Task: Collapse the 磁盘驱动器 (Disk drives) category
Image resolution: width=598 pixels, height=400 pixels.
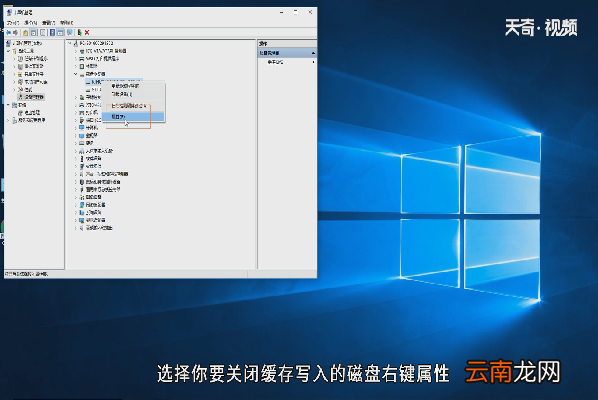Action: (x=76, y=74)
